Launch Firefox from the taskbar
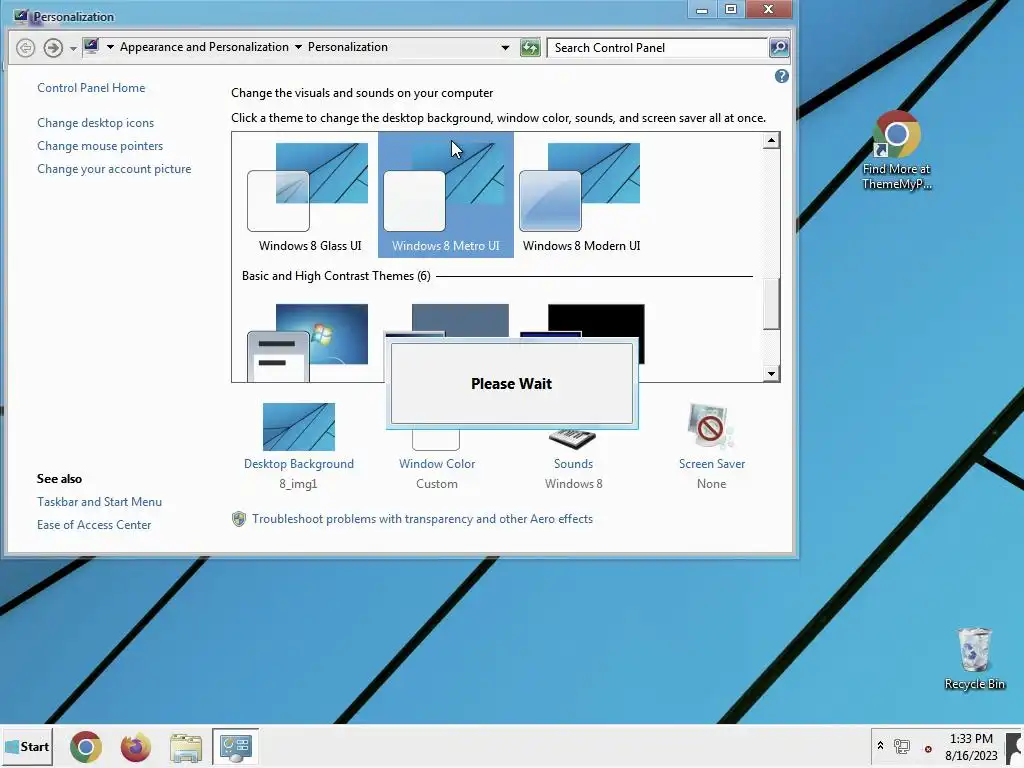The height and width of the screenshot is (768, 1024). click(136, 746)
